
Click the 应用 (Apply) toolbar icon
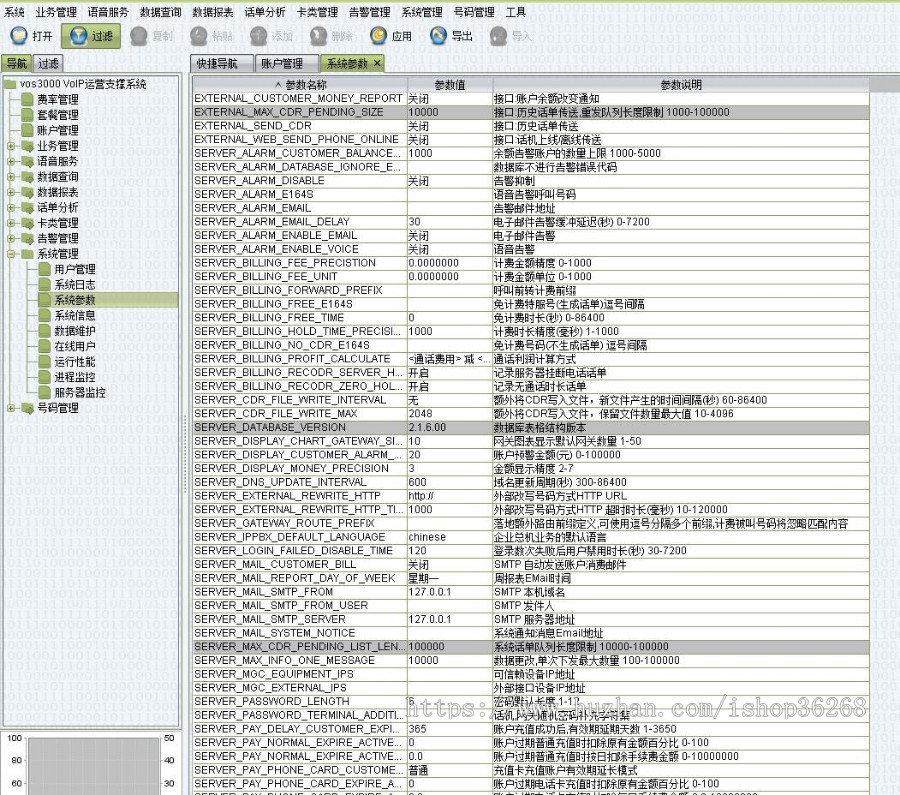point(378,36)
